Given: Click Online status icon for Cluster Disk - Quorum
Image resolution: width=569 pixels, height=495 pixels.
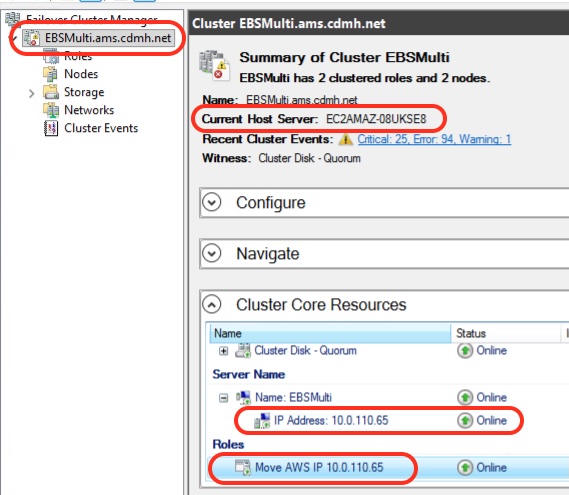Looking at the screenshot, I should click(x=465, y=351).
